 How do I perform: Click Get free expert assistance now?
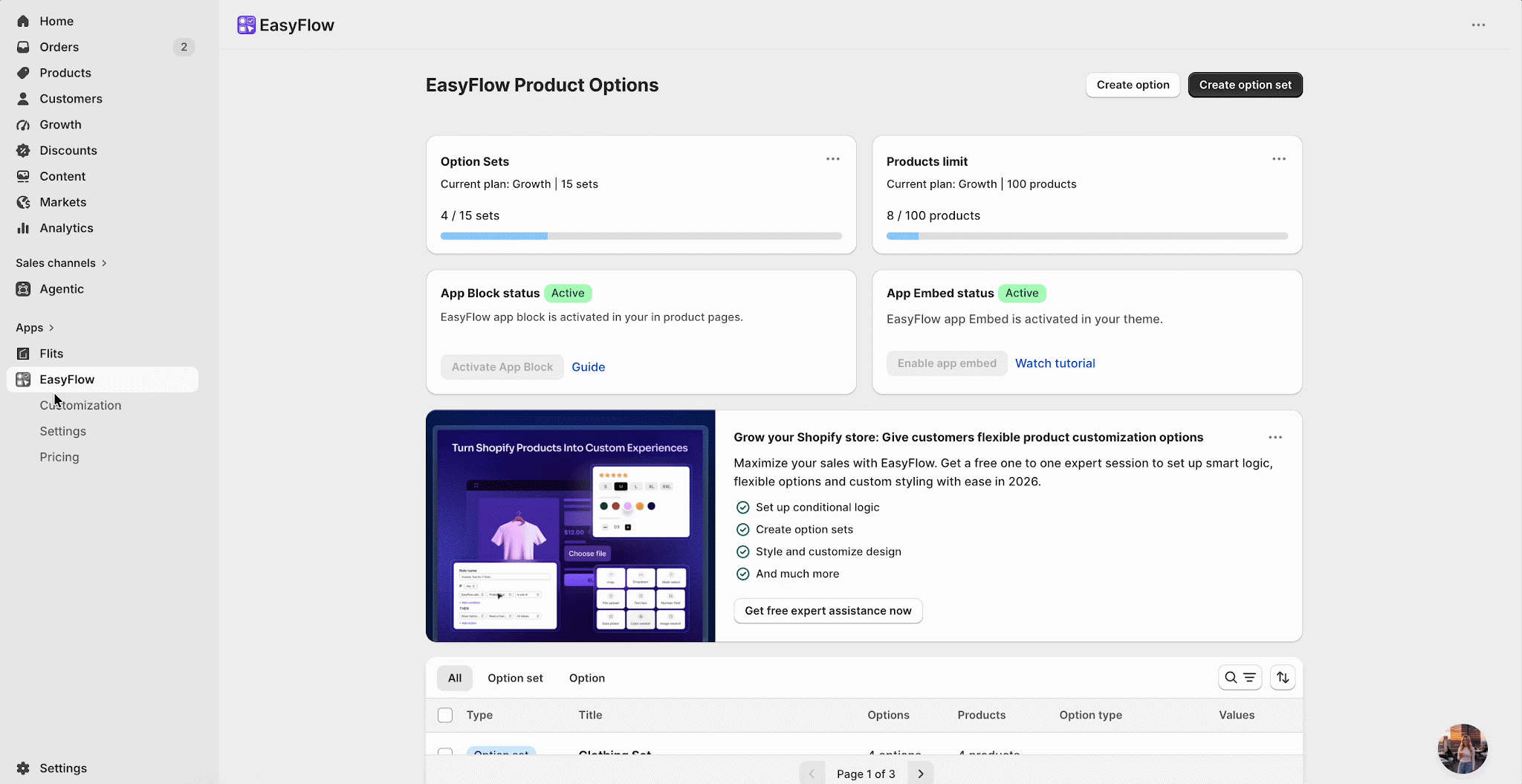coord(828,611)
